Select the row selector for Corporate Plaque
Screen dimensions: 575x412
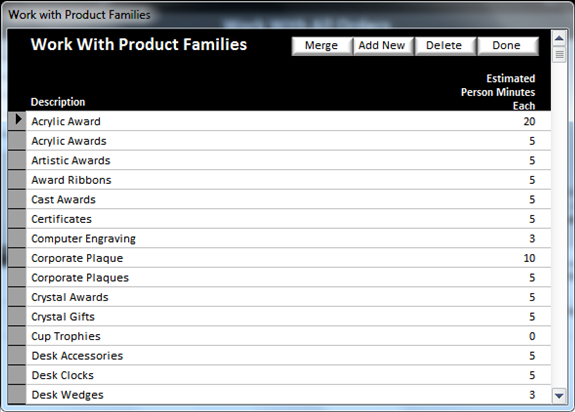pos(17,258)
